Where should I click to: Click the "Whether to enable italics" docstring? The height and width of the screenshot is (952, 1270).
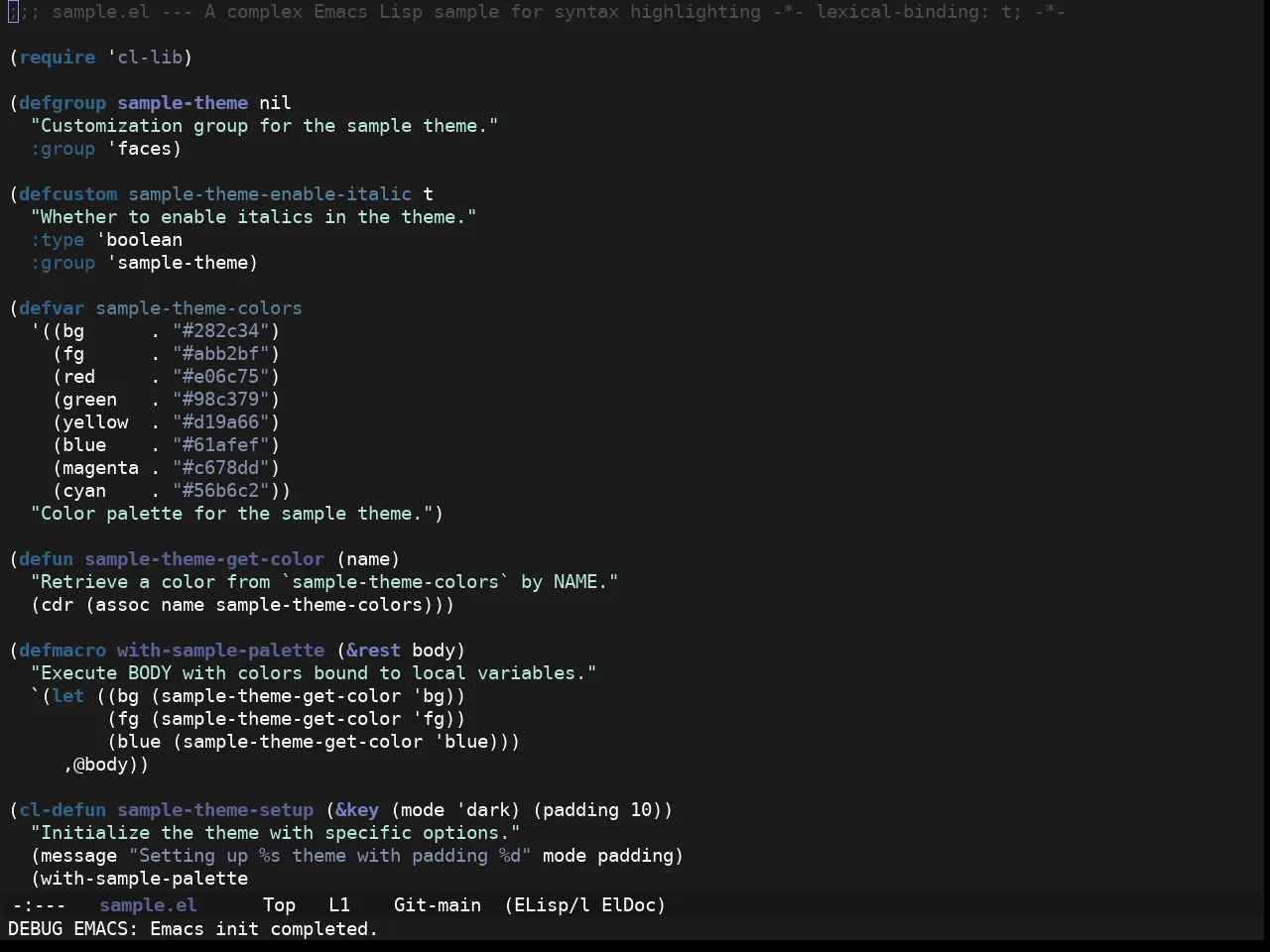254,217
